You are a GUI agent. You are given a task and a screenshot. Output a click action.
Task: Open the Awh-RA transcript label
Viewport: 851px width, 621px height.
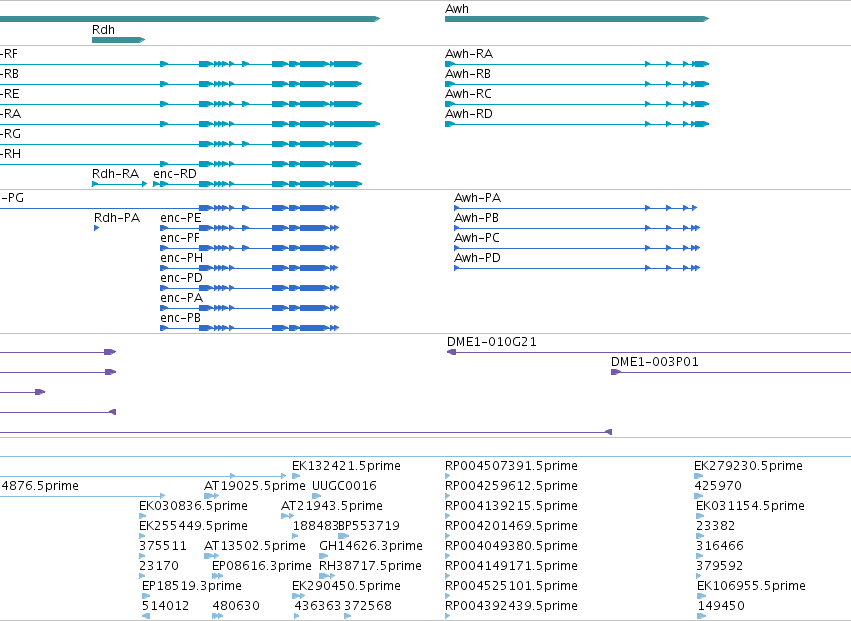pos(469,54)
